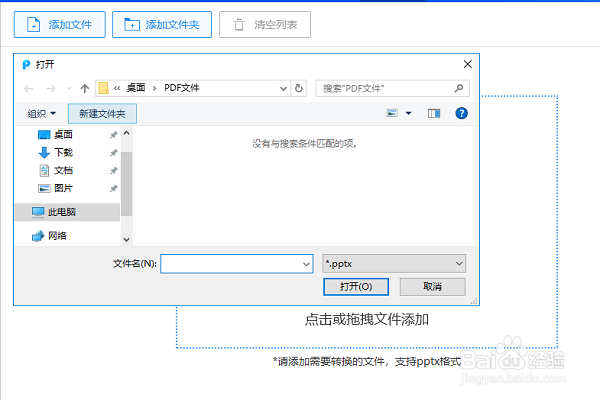This screenshot has height=400, width=600.
Task: Click navigation pane scroll down arrow
Action: [x=127, y=240]
